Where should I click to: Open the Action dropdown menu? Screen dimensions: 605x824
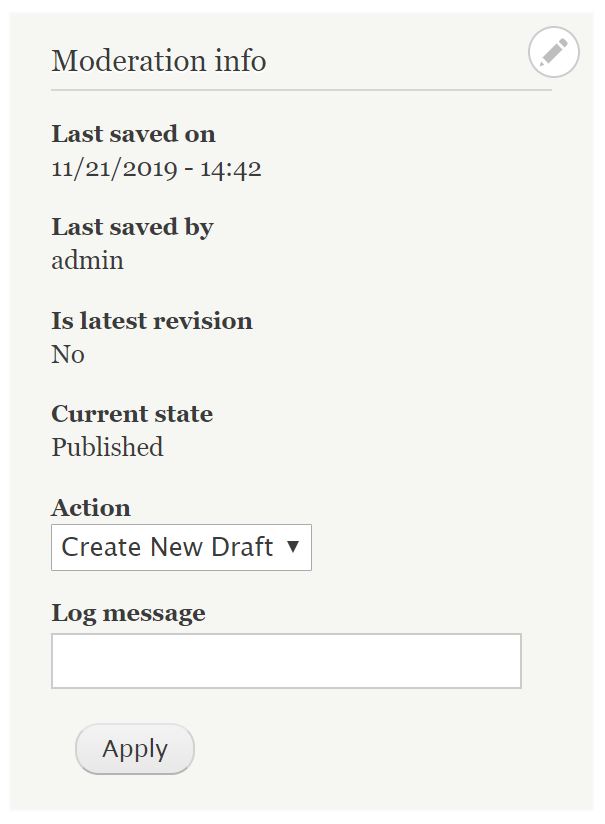181,548
